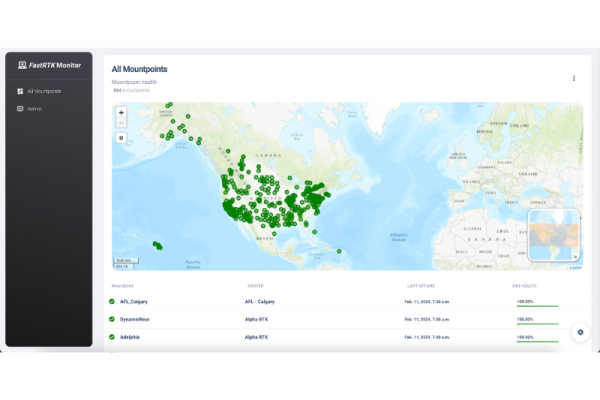Click the Mountpoint column header
Image resolution: width=600 pixels, height=400 pixels.
coord(122,286)
